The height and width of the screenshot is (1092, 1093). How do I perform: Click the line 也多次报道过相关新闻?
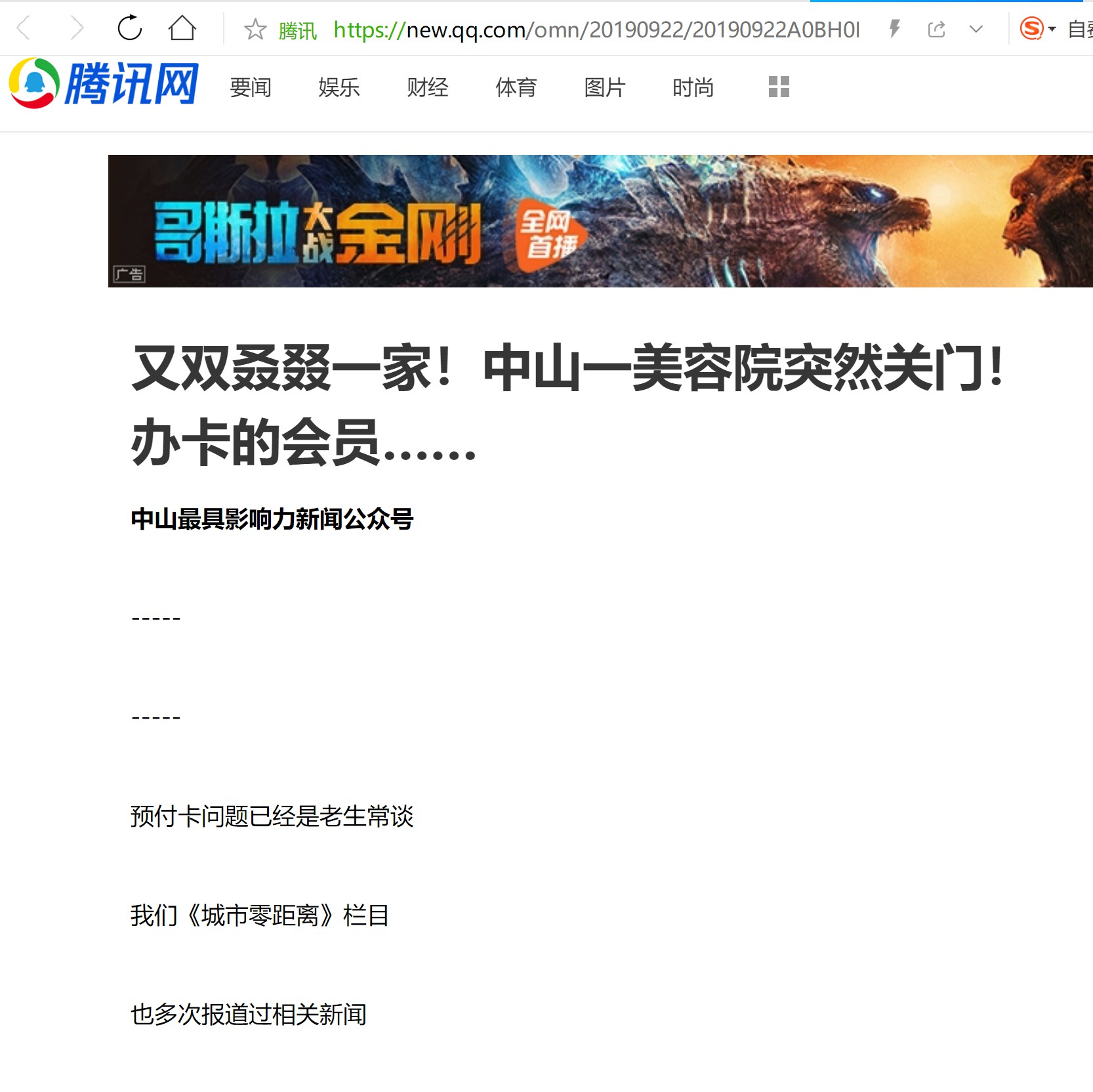point(249,1015)
